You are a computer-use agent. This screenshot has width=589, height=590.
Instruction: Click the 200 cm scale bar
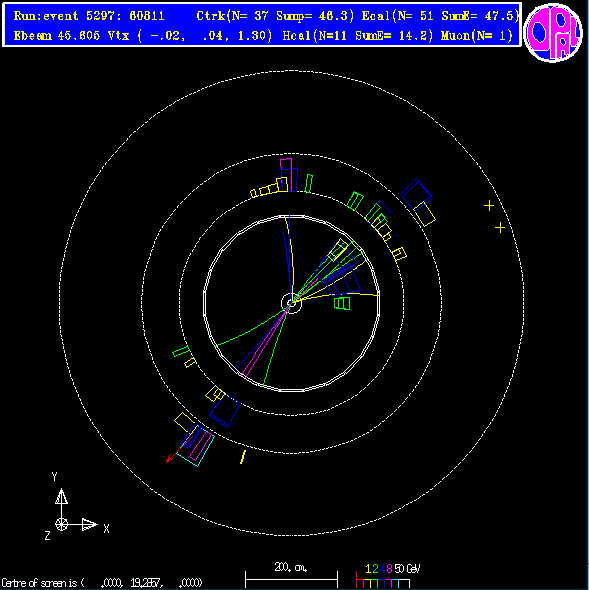[x=291, y=579]
